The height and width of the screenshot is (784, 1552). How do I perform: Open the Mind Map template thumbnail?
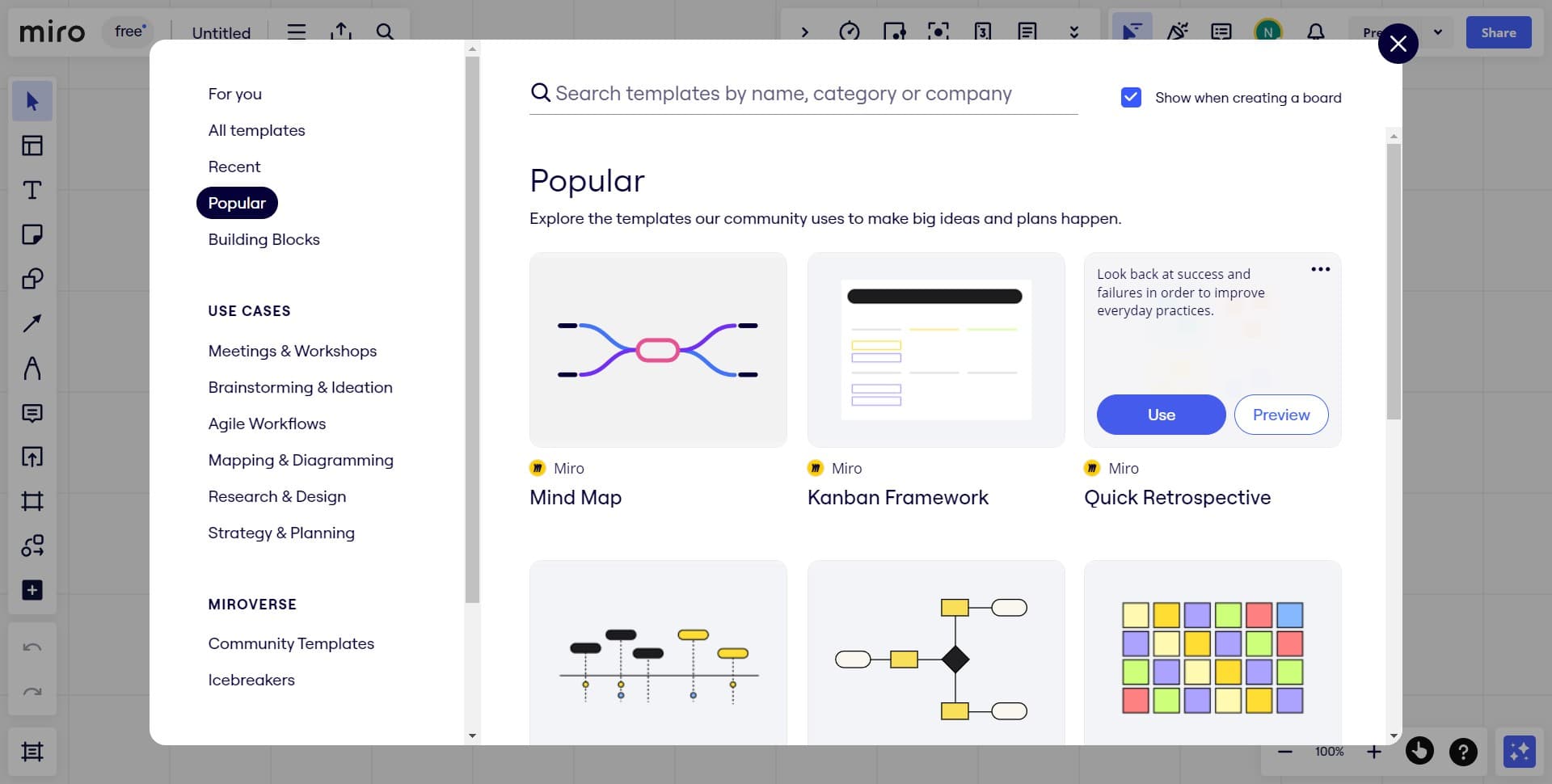coord(657,350)
